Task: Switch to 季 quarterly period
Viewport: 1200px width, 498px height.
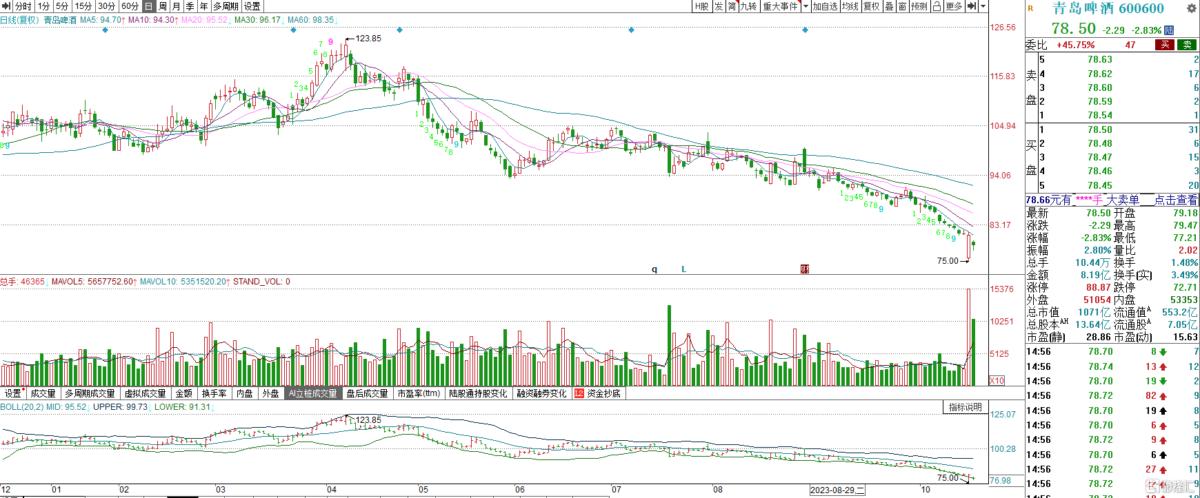Action: point(190,6)
